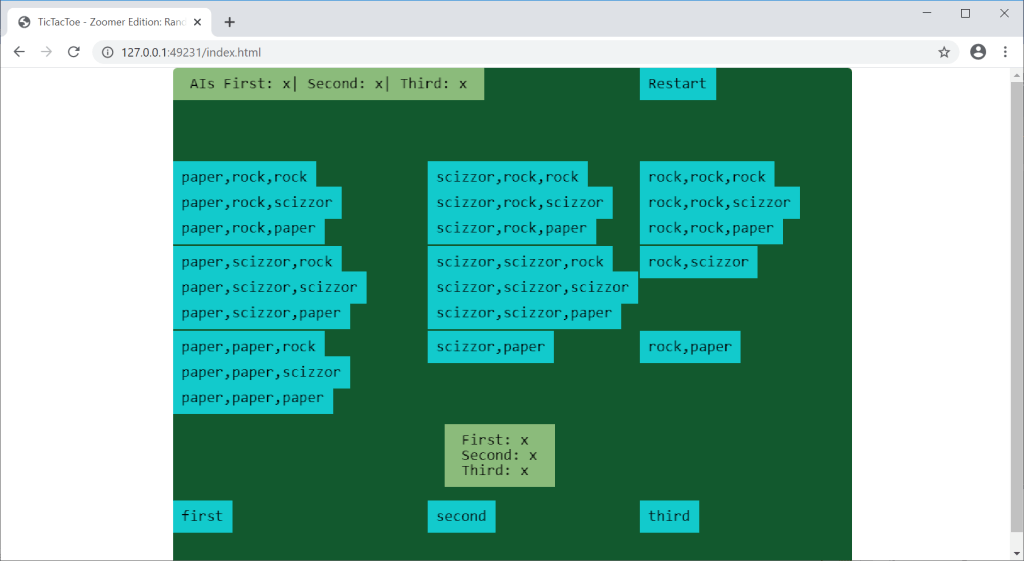The width and height of the screenshot is (1024, 561).
Task: Reload the page with the refresh icon
Action: [73, 52]
